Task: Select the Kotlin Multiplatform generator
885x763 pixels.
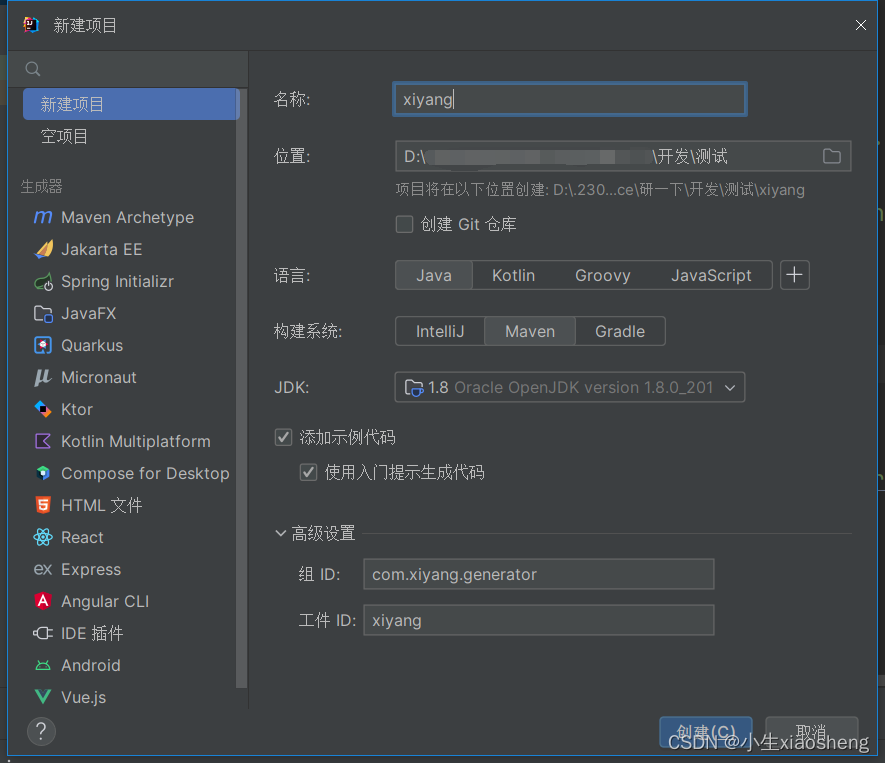Action: point(127,441)
